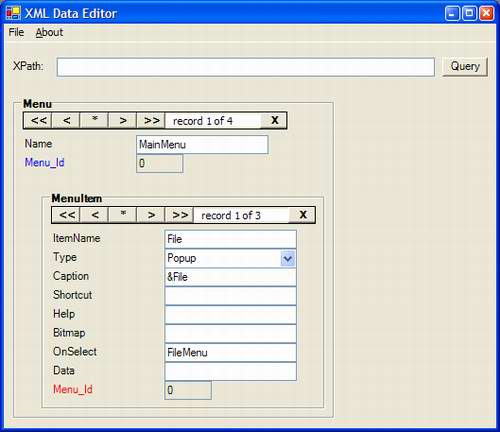Jump to last Menu record
Viewport: 500px width, 432px height.
point(151,120)
